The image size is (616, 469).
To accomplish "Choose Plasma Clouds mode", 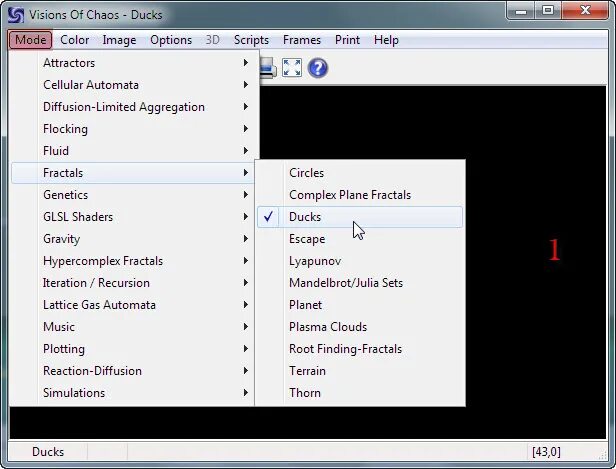I will click(360, 327).
